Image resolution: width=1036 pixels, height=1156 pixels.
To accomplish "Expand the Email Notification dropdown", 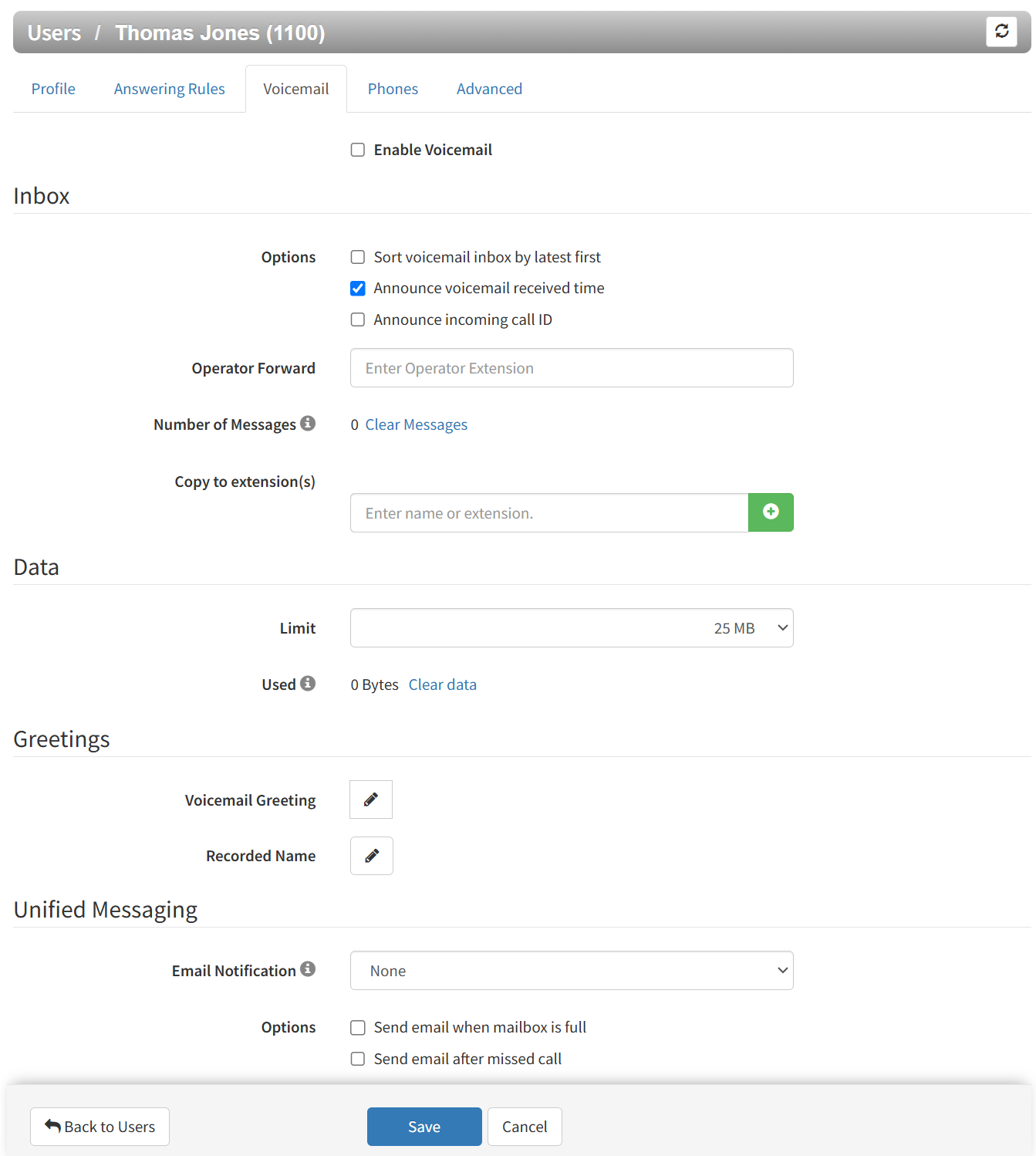I will (x=572, y=971).
